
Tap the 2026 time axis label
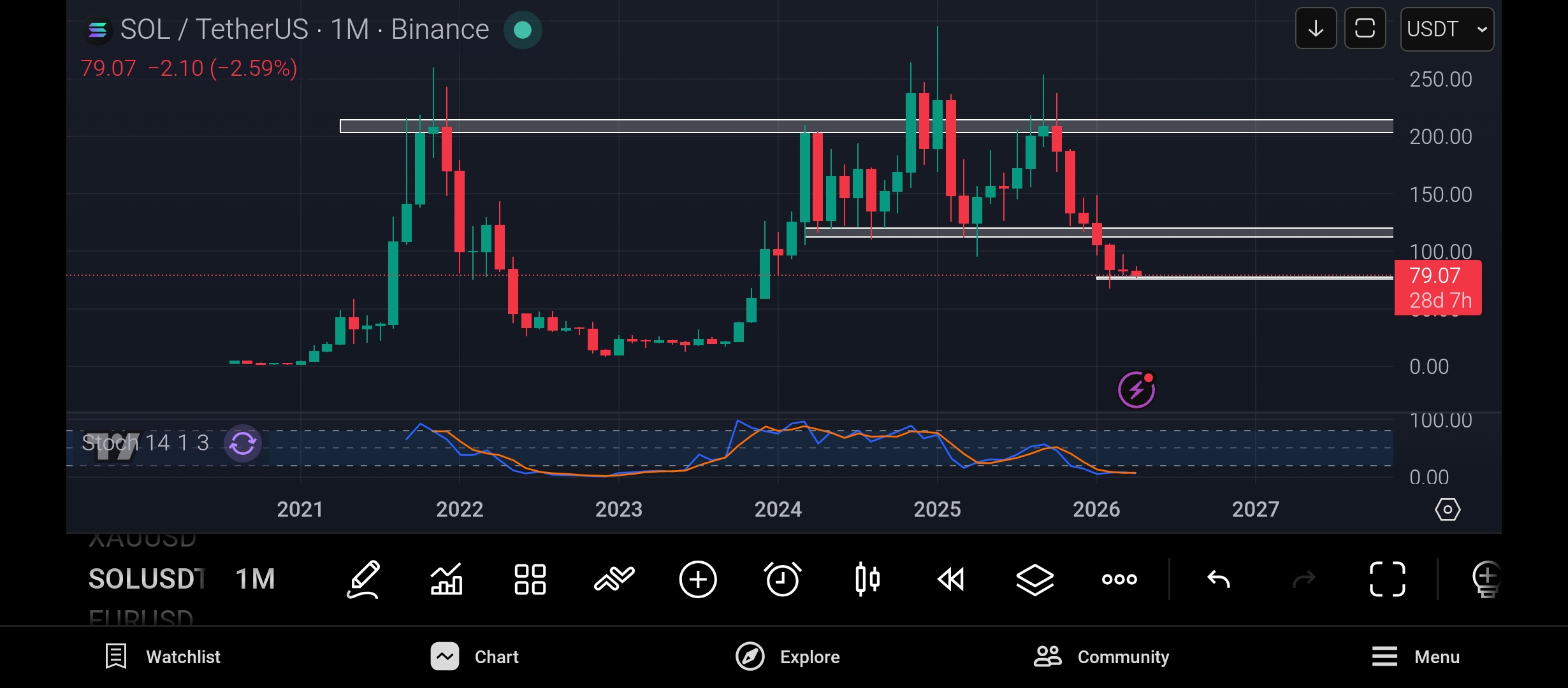pos(1096,510)
